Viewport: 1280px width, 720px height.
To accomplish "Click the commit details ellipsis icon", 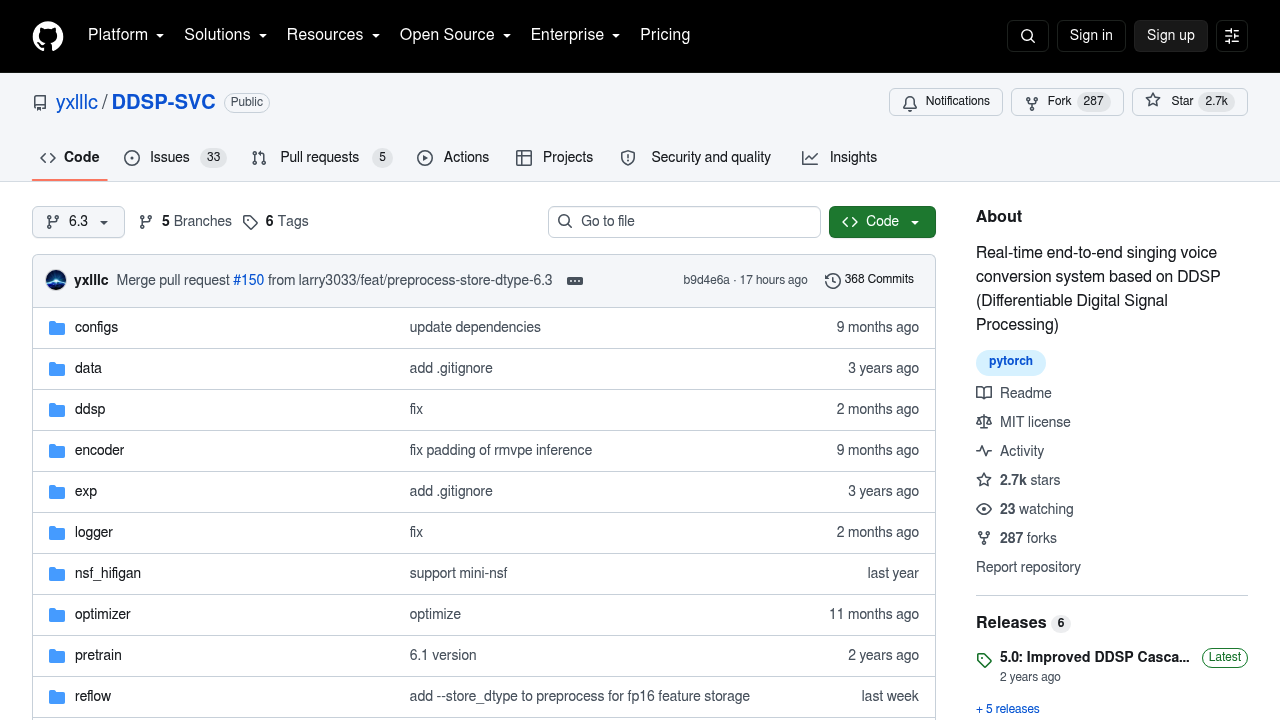I will tap(575, 281).
